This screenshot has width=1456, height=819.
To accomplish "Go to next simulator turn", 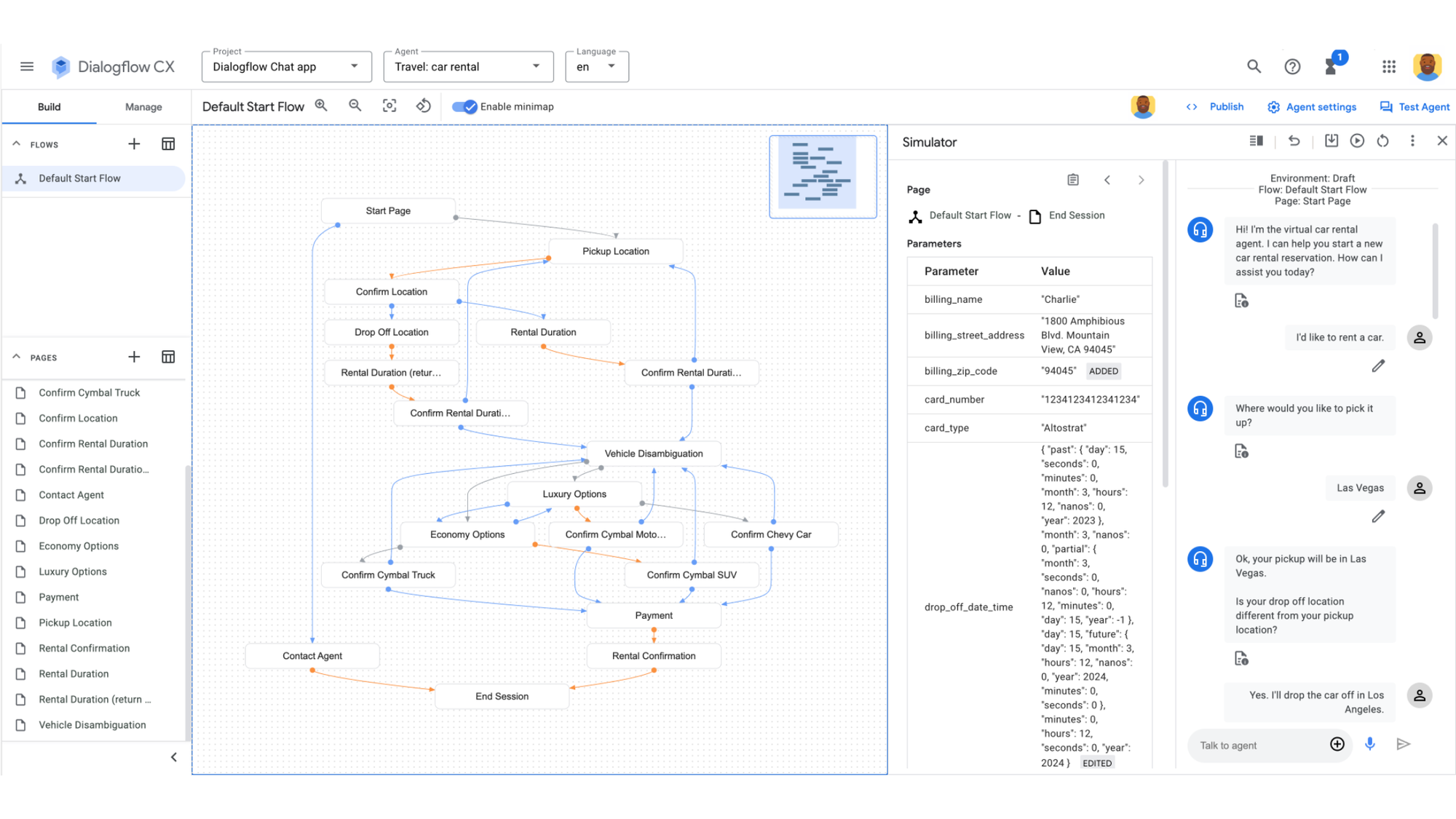I will click(x=1141, y=180).
